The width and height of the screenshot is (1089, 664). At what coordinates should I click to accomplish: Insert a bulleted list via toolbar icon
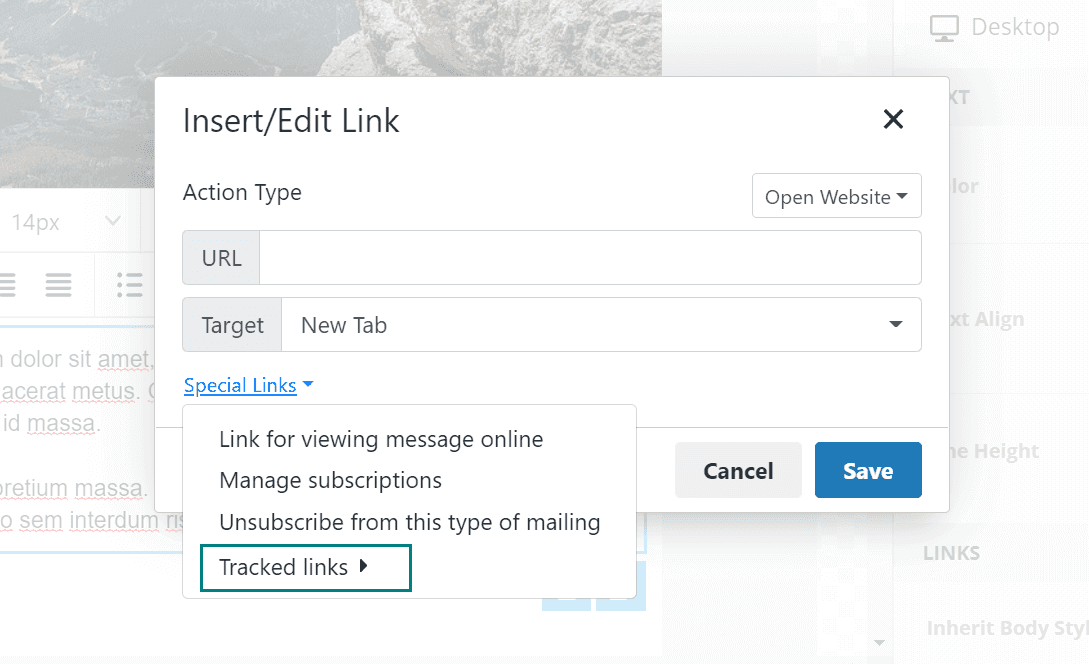click(x=130, y=284)
